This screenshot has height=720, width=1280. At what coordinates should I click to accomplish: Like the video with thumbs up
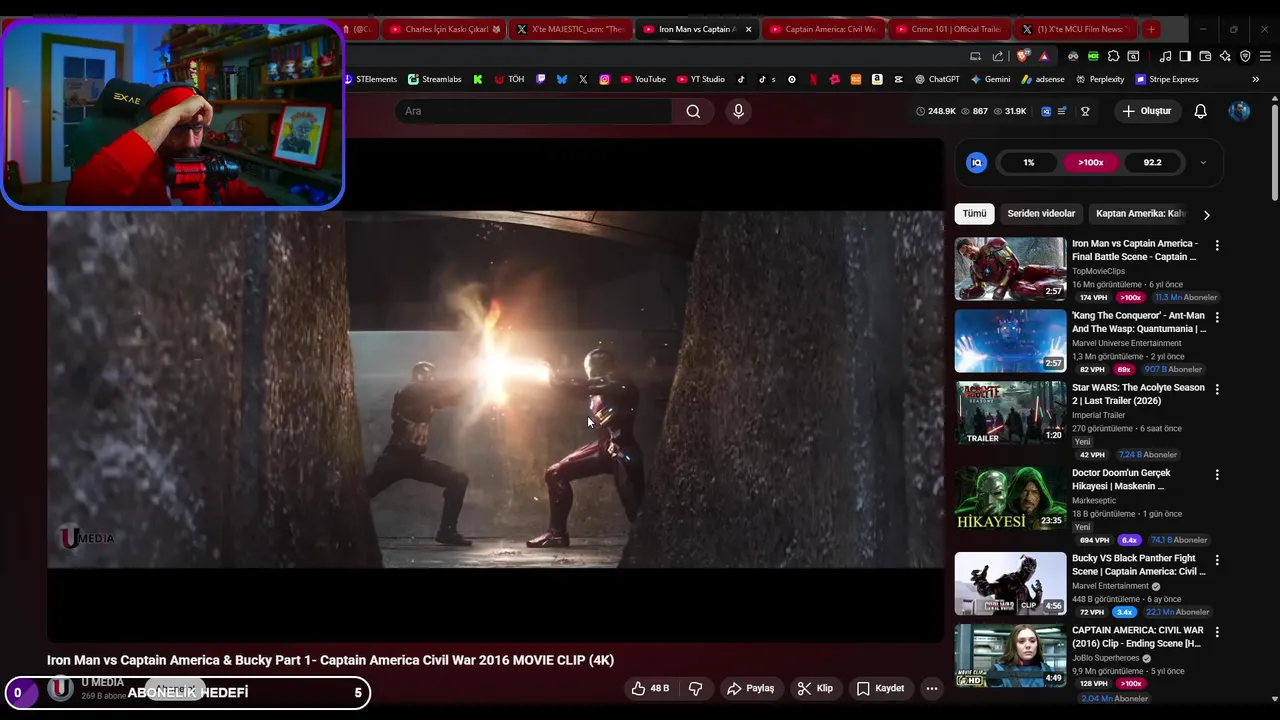(x=650, y=688)
